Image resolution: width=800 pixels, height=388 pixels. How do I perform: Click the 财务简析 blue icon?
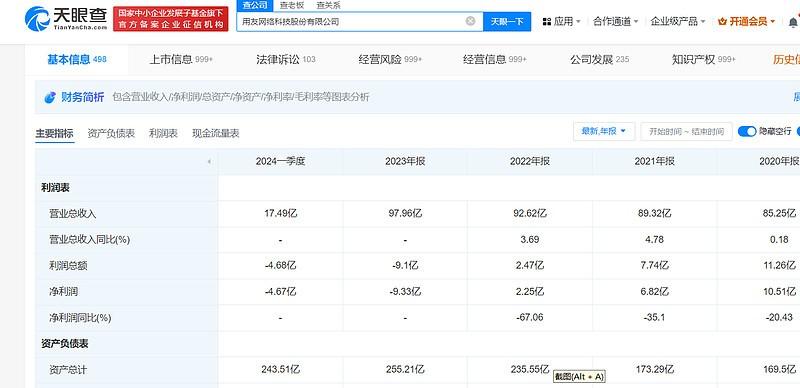50,97
